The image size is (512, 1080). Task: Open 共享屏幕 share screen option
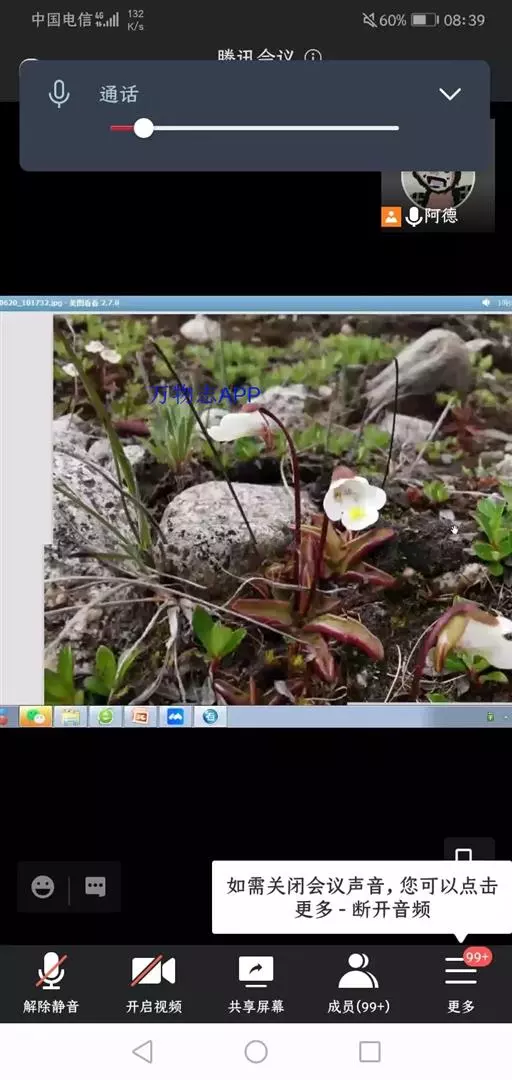pyautogui.click(x=256, y=983)
